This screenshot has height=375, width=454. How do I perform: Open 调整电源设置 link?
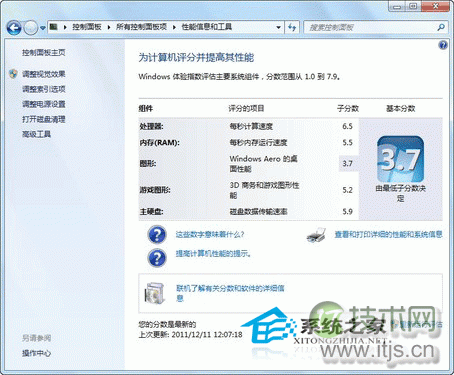[x=44, y=104]
